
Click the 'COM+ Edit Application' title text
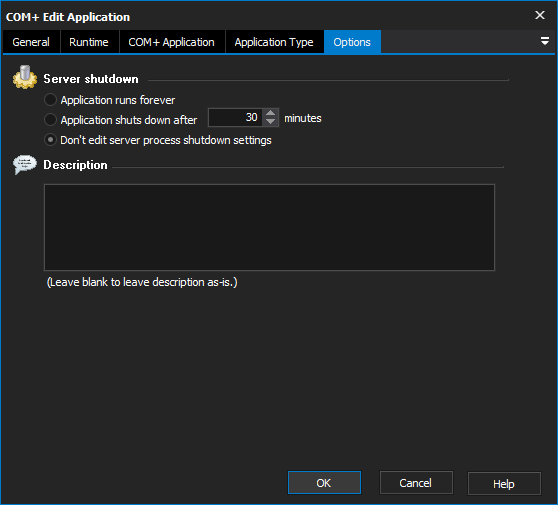tap(68, 17)
